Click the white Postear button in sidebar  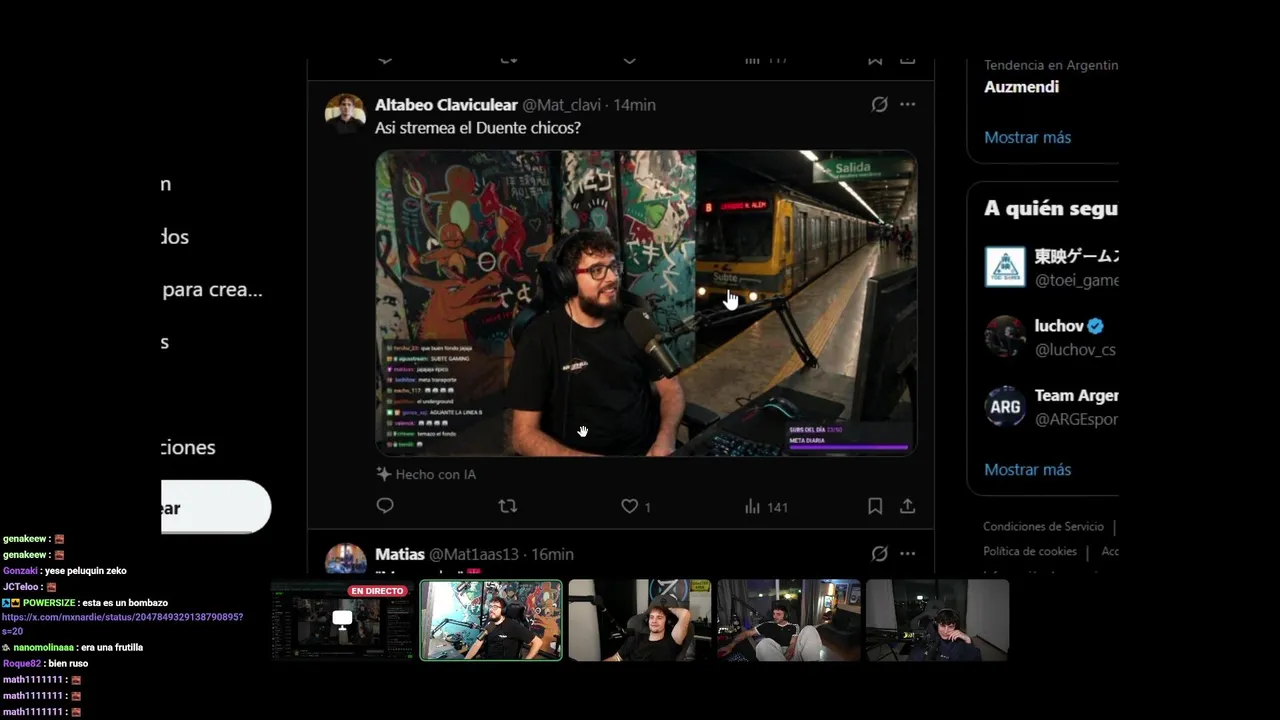click(216, 507)
